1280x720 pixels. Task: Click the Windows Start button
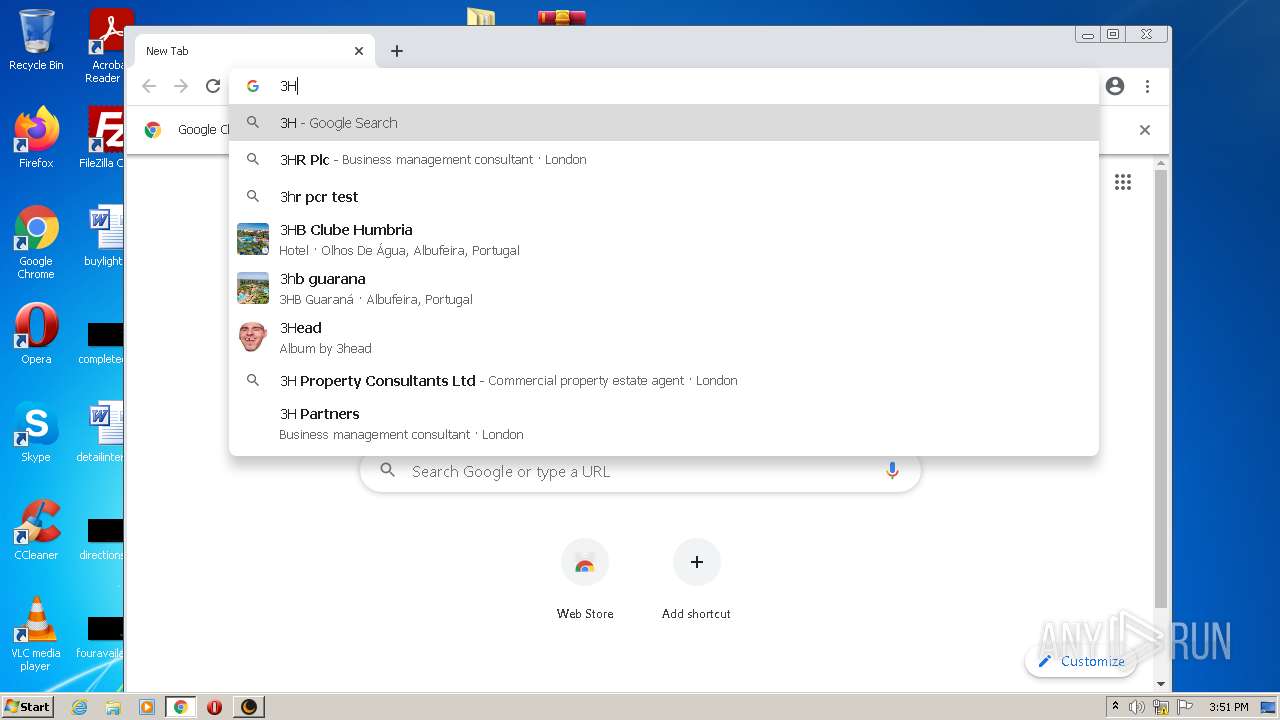(28, 706)
